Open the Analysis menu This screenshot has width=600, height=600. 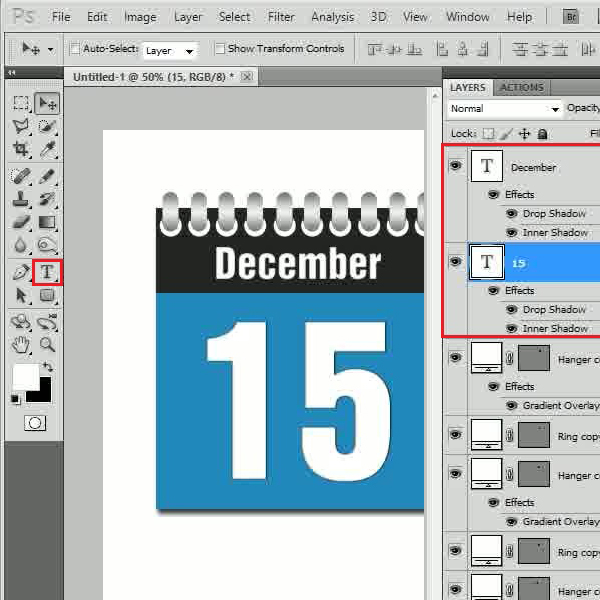point(333,17)
